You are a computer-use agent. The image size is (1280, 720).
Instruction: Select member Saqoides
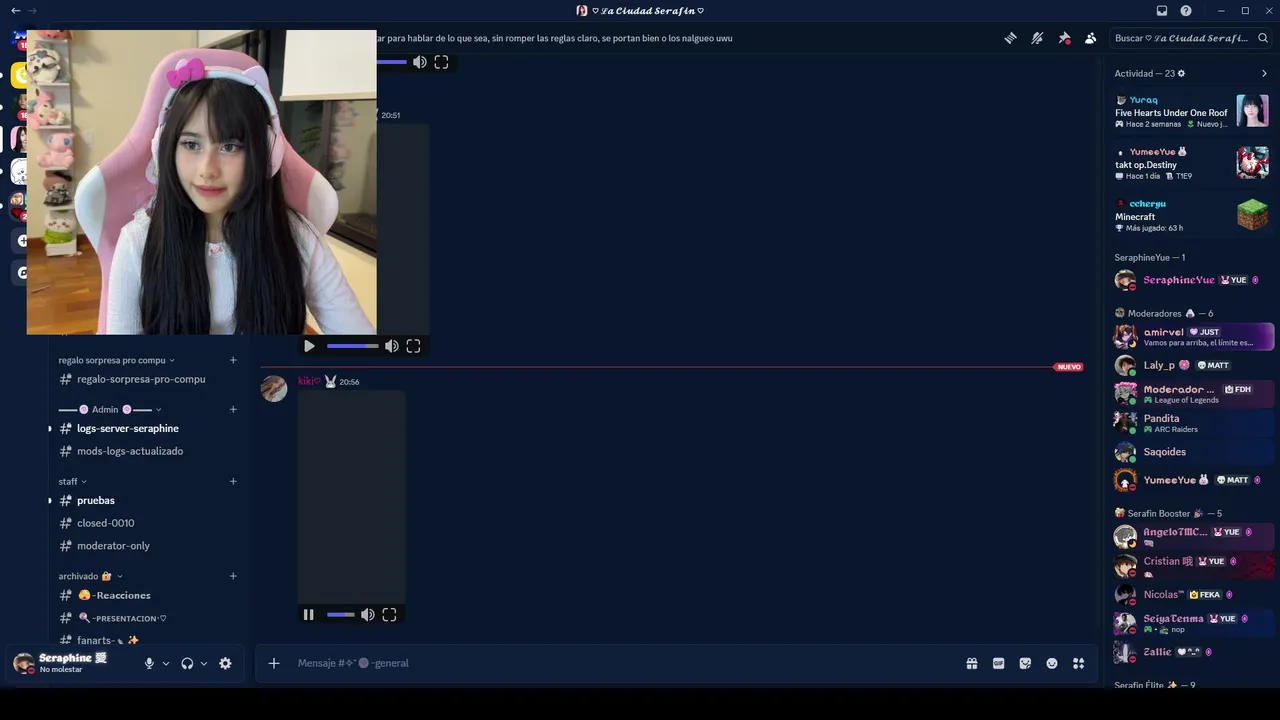(x=1192, y=452)
